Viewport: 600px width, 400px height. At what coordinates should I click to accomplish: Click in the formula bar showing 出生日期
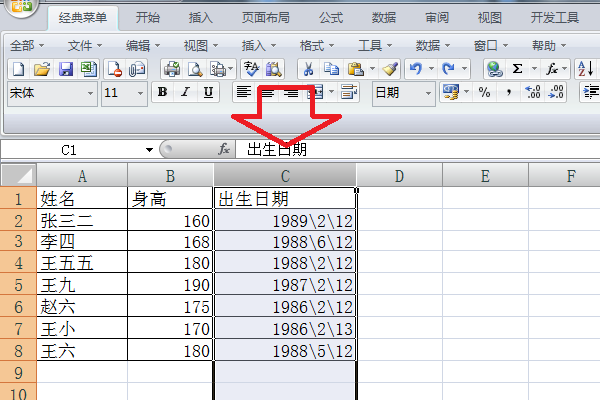(418, 149)
